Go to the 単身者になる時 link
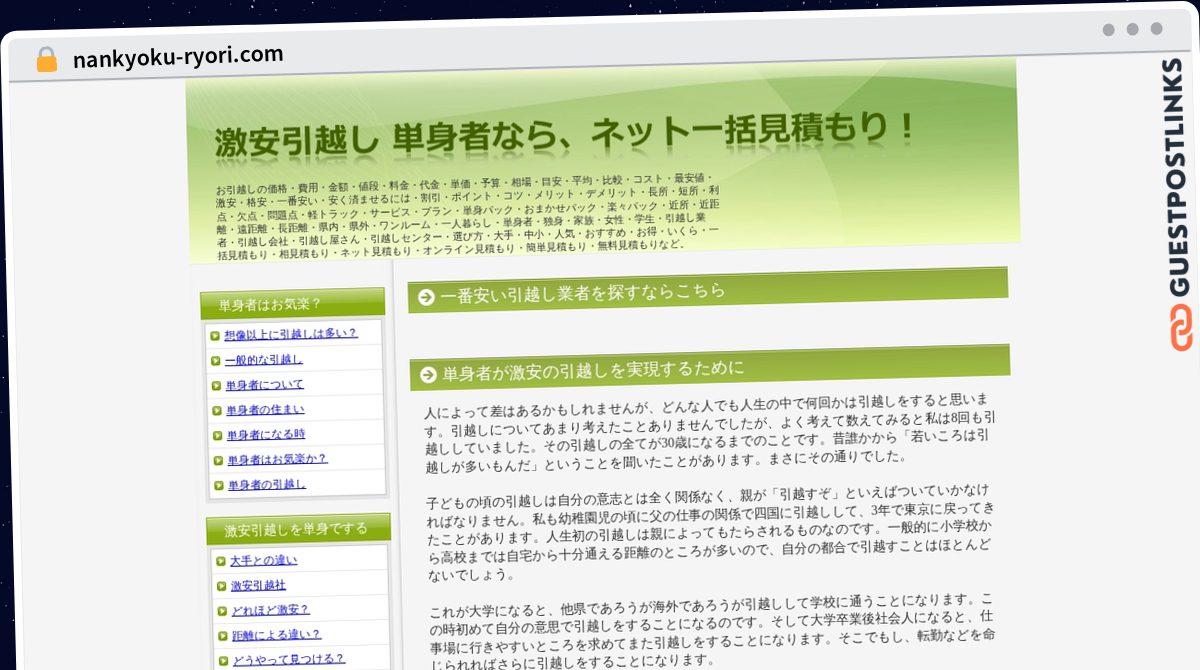Screen dimensions: 1200x670 [266, 434]
